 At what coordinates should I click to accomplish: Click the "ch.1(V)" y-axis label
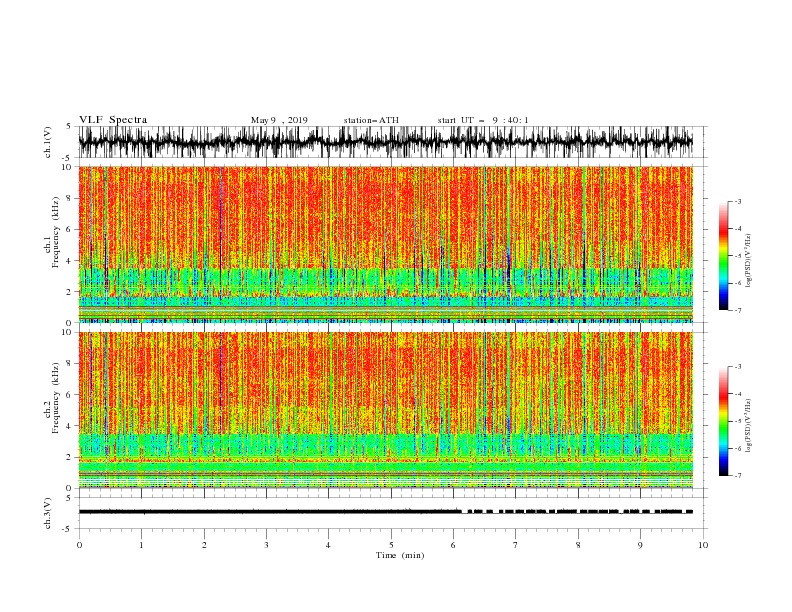[48, 142]
